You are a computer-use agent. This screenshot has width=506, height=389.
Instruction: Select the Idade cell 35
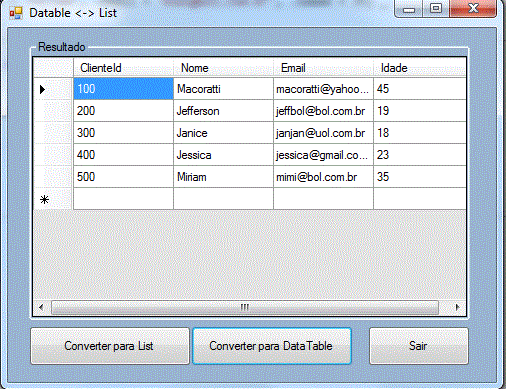pyautogui.click(x=420, y=177)
